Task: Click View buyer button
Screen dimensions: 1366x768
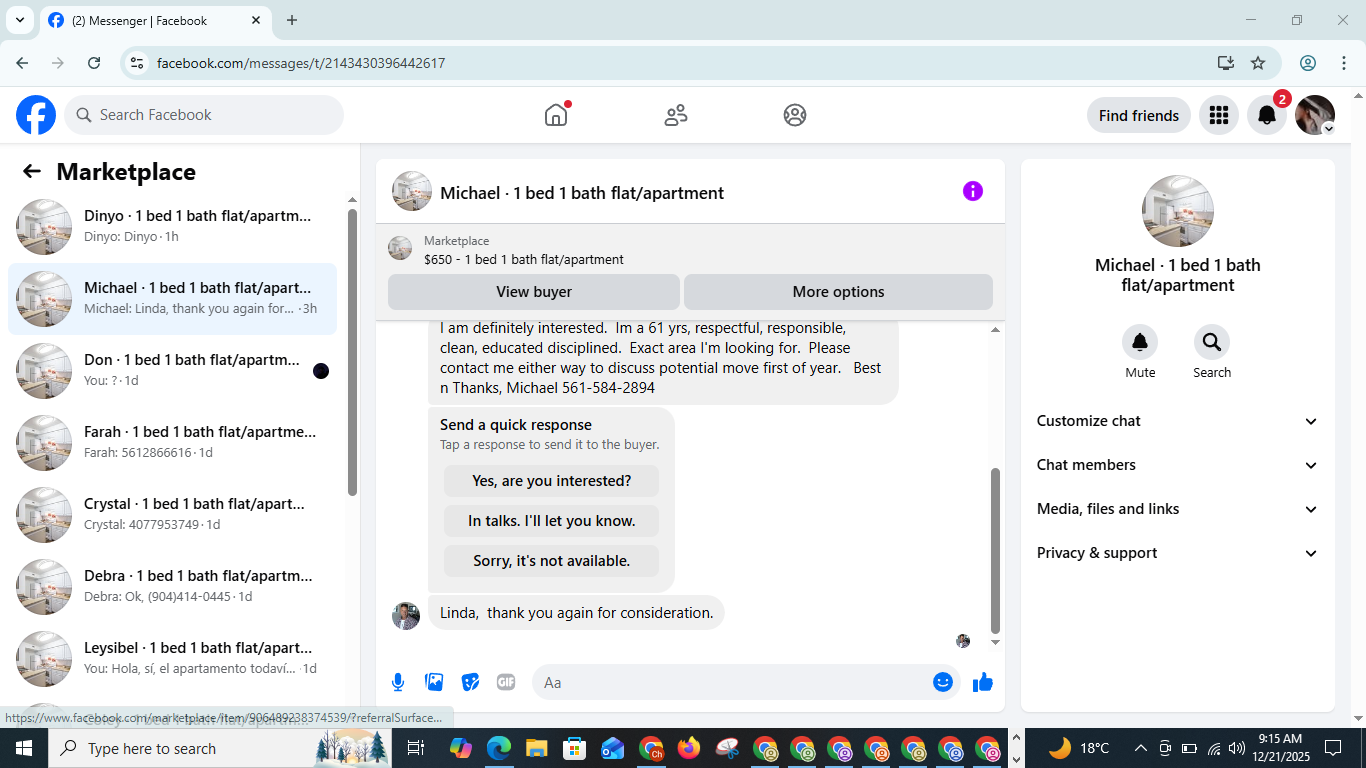Action: pos(534,292)
